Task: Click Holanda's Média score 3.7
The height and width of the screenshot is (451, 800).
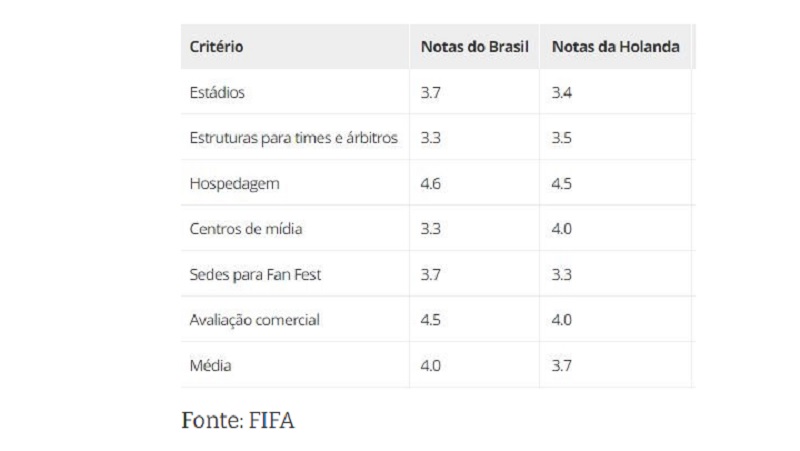Action: click(561, 366)
